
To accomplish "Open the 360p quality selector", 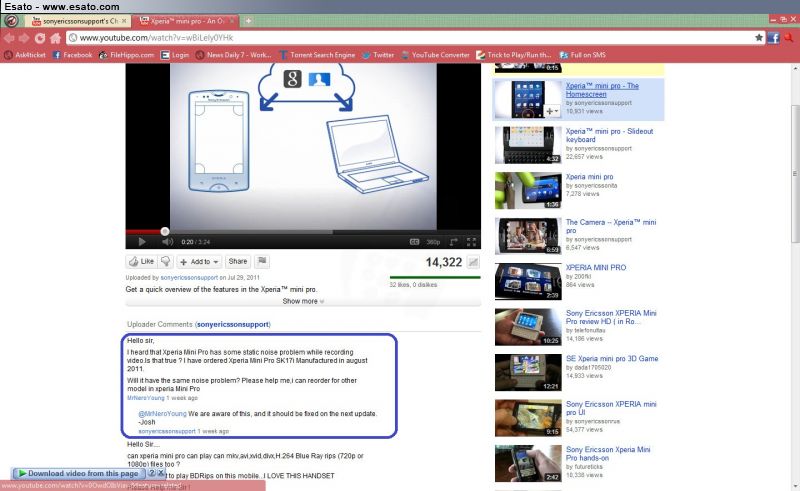I will (x=433, y=242).
